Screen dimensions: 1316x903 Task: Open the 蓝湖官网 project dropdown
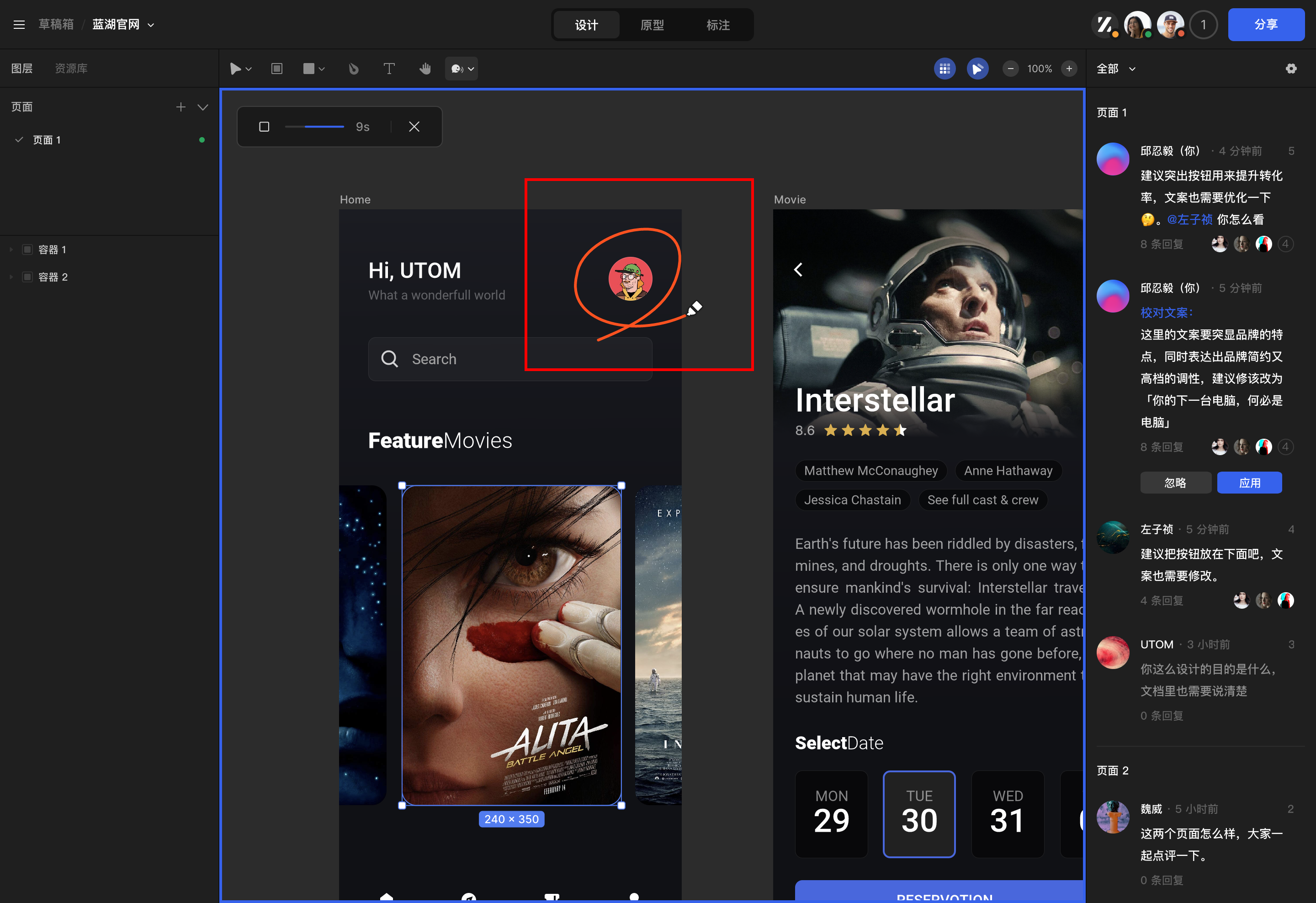(x=151, y=25)
